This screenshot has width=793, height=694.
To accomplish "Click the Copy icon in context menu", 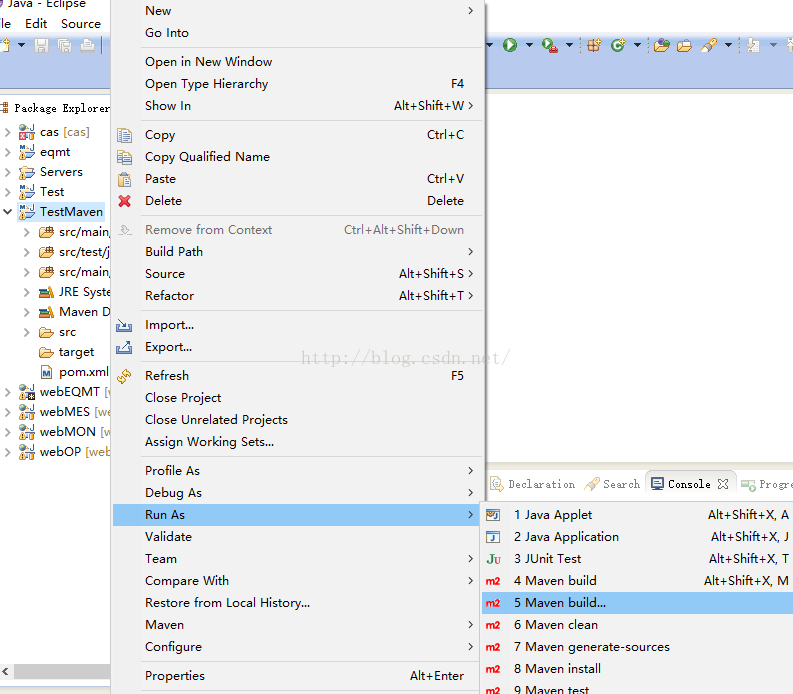I will 124,135.
